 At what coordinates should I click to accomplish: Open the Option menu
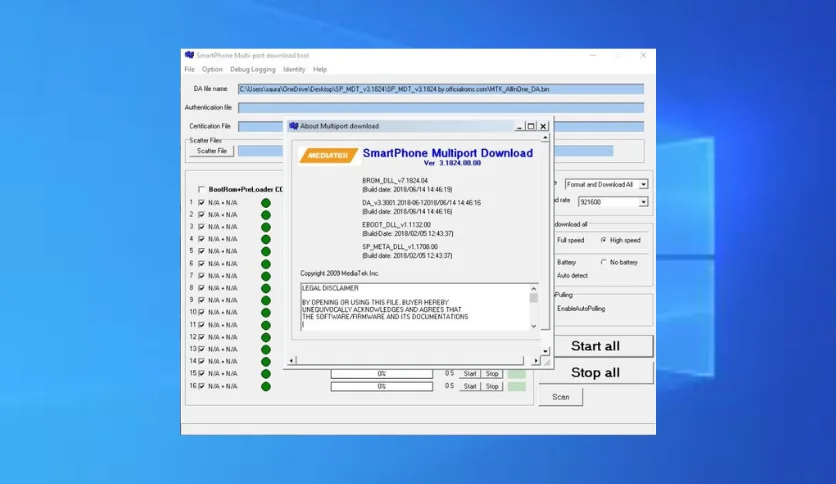tap(212, 69)
